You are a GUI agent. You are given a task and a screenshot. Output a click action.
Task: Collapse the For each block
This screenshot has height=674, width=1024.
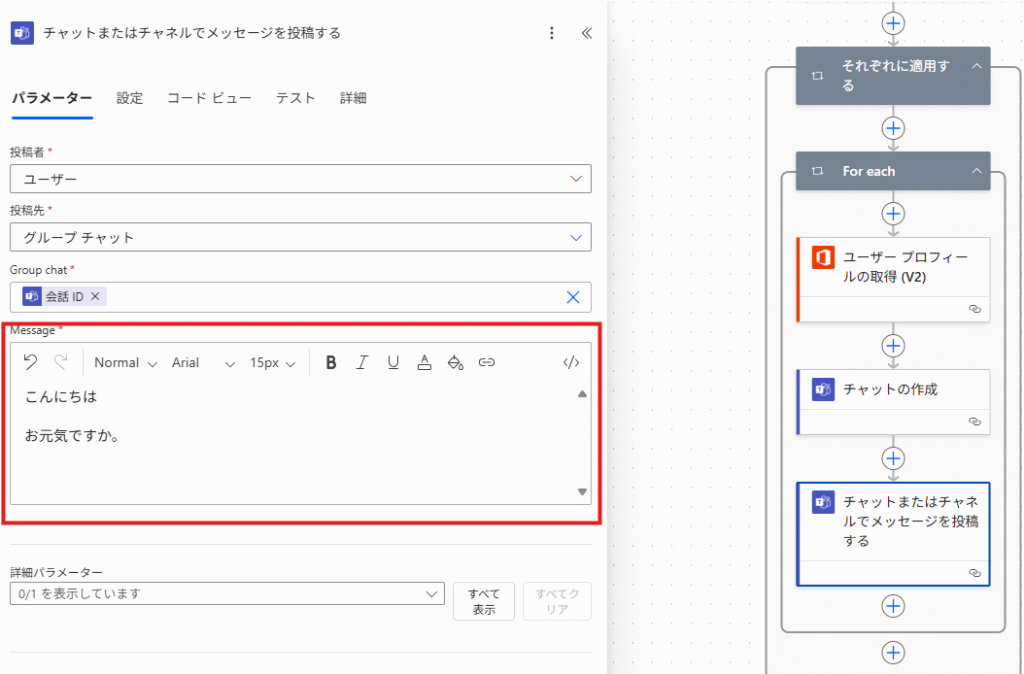click(976, 171)
